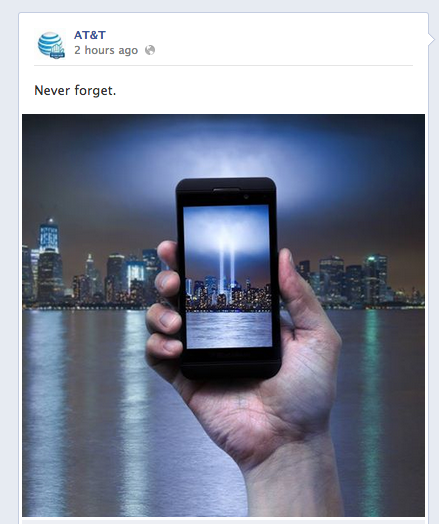Click the divider line under post header
The width and height of the screenshot is (439, 524).
tap(224, 66)
